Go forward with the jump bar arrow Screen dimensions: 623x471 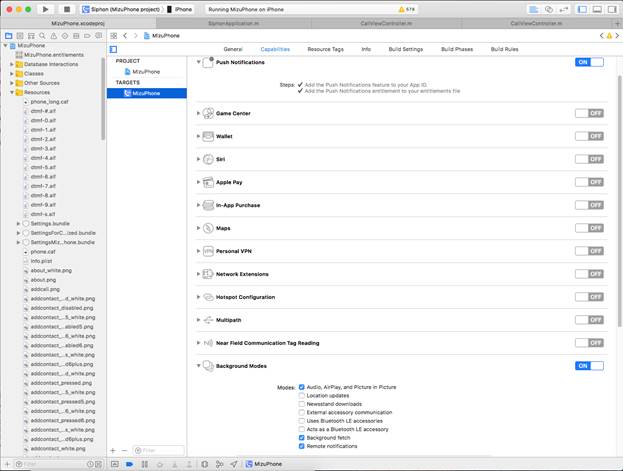[x=135, y=36]
